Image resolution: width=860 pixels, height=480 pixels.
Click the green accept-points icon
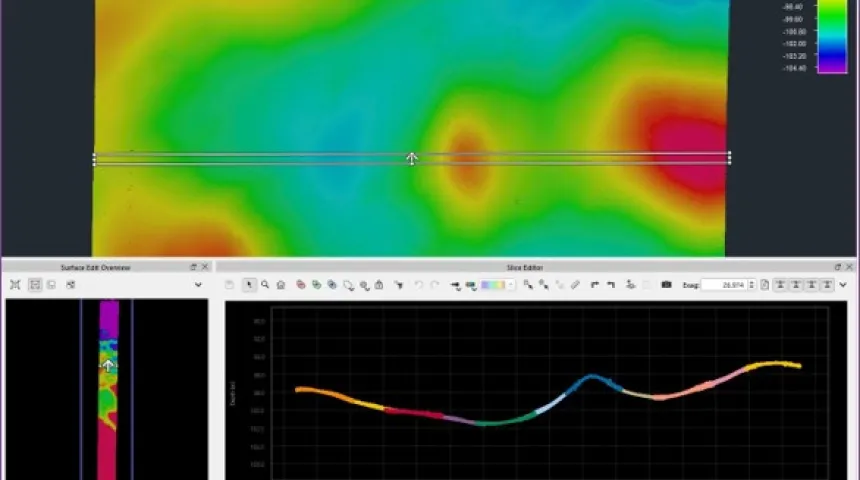pyautogui.click(x=316, y=285)
